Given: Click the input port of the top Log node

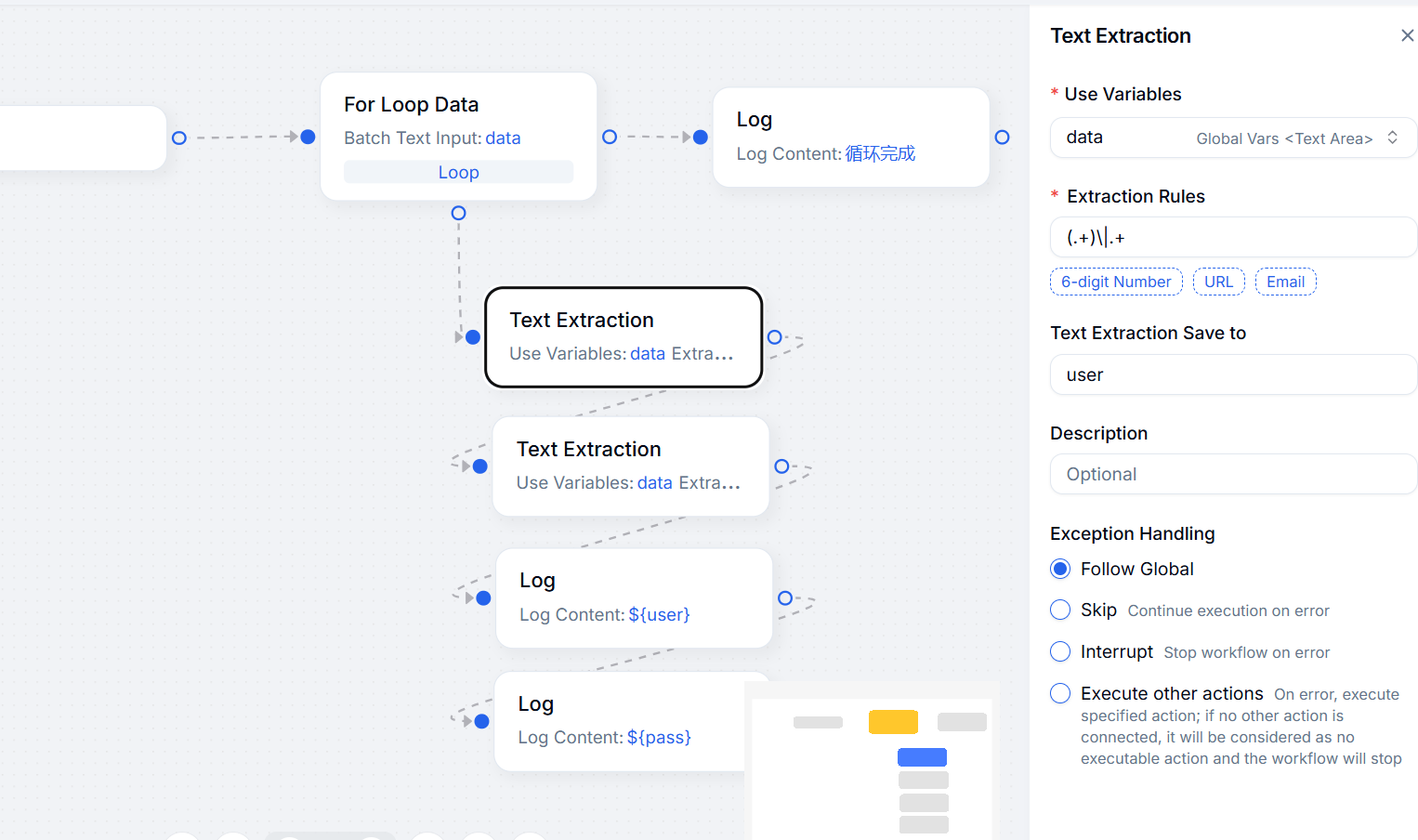Looking at the screenshot, I should click(x=701, y=137).
